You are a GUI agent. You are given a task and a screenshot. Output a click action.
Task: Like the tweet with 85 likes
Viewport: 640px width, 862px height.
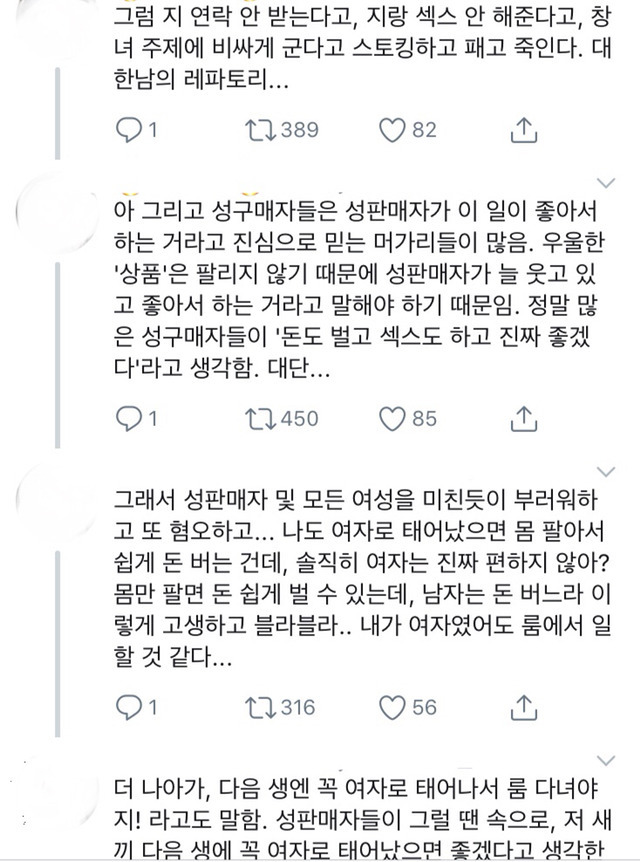pos(393,420)
